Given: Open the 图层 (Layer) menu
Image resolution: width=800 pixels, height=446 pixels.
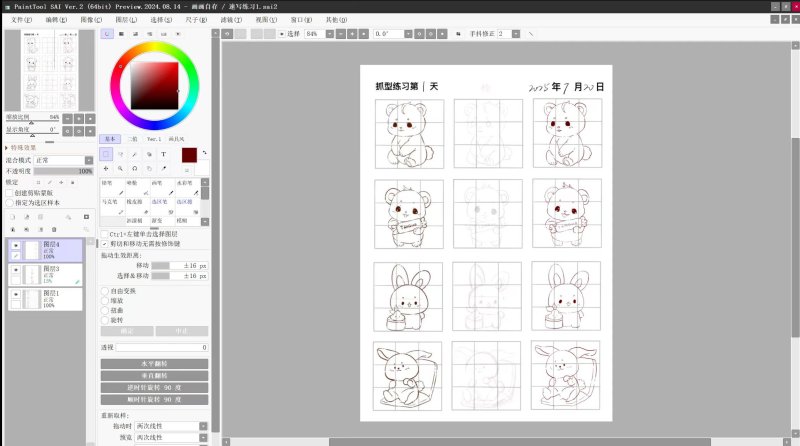Looking at the screenshot, I should click(x=125, y=19).
